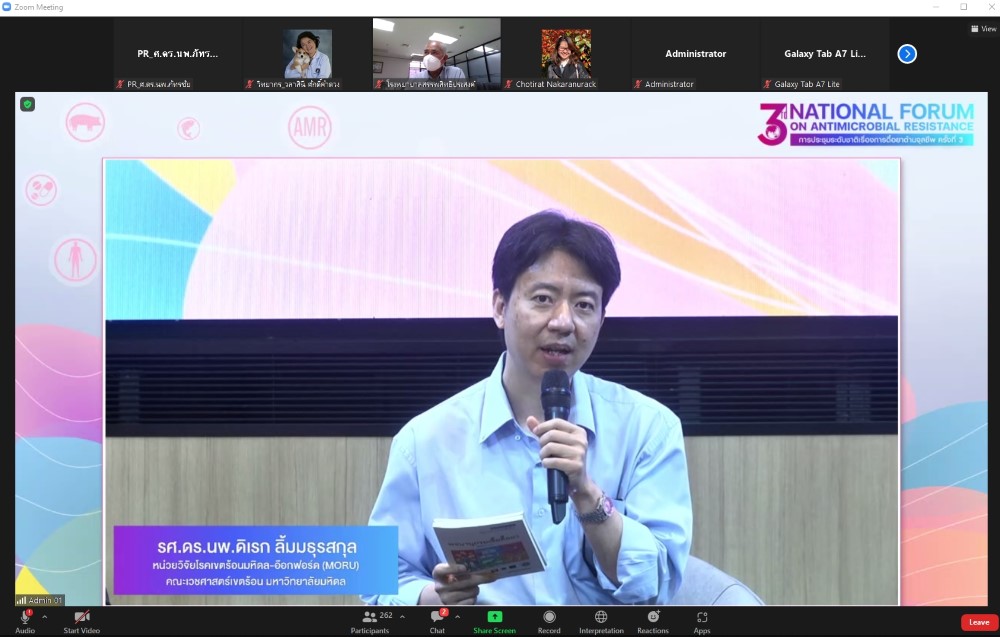The image size is (1000, 637).
Task: Show next participants with blue arrow
Action: point(907,54)
